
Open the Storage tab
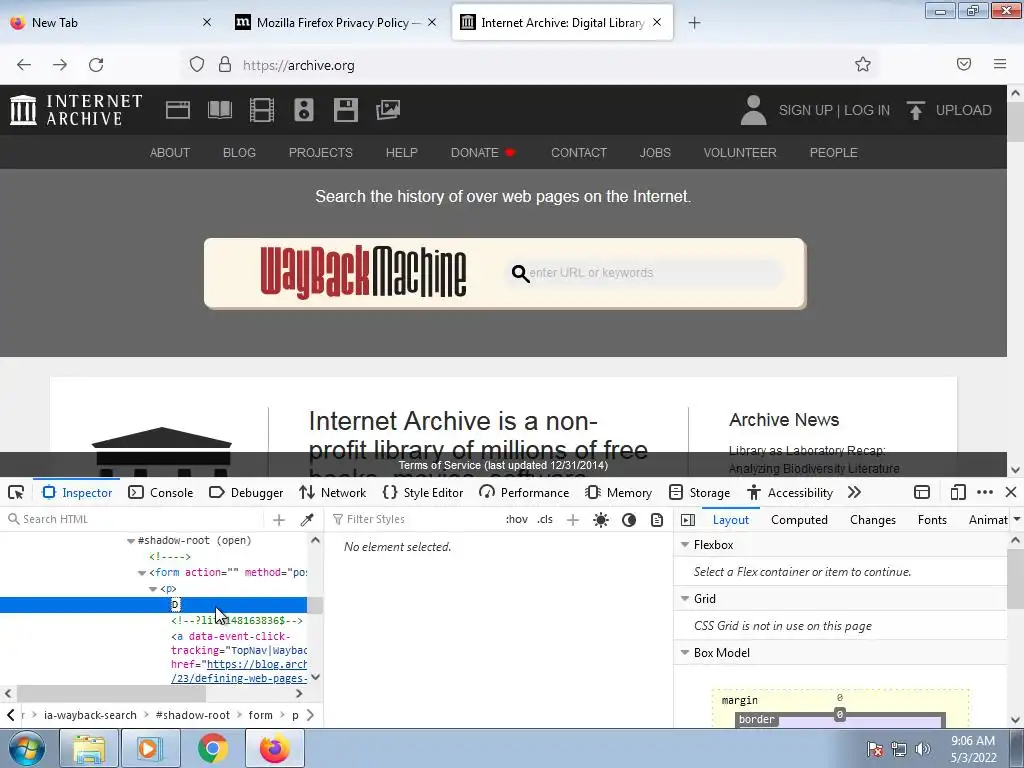pos(699,492)
